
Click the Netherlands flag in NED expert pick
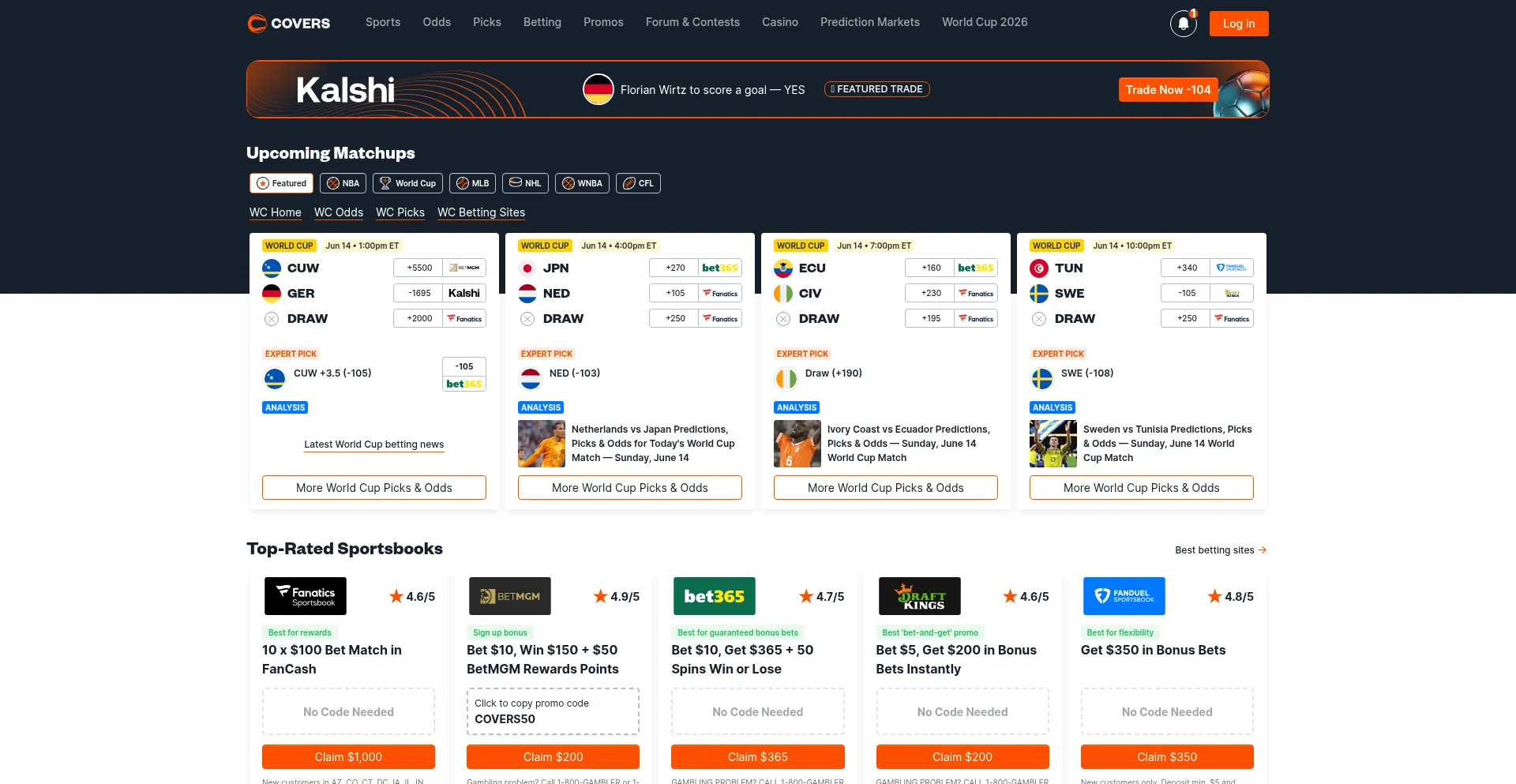coord(531,379)
